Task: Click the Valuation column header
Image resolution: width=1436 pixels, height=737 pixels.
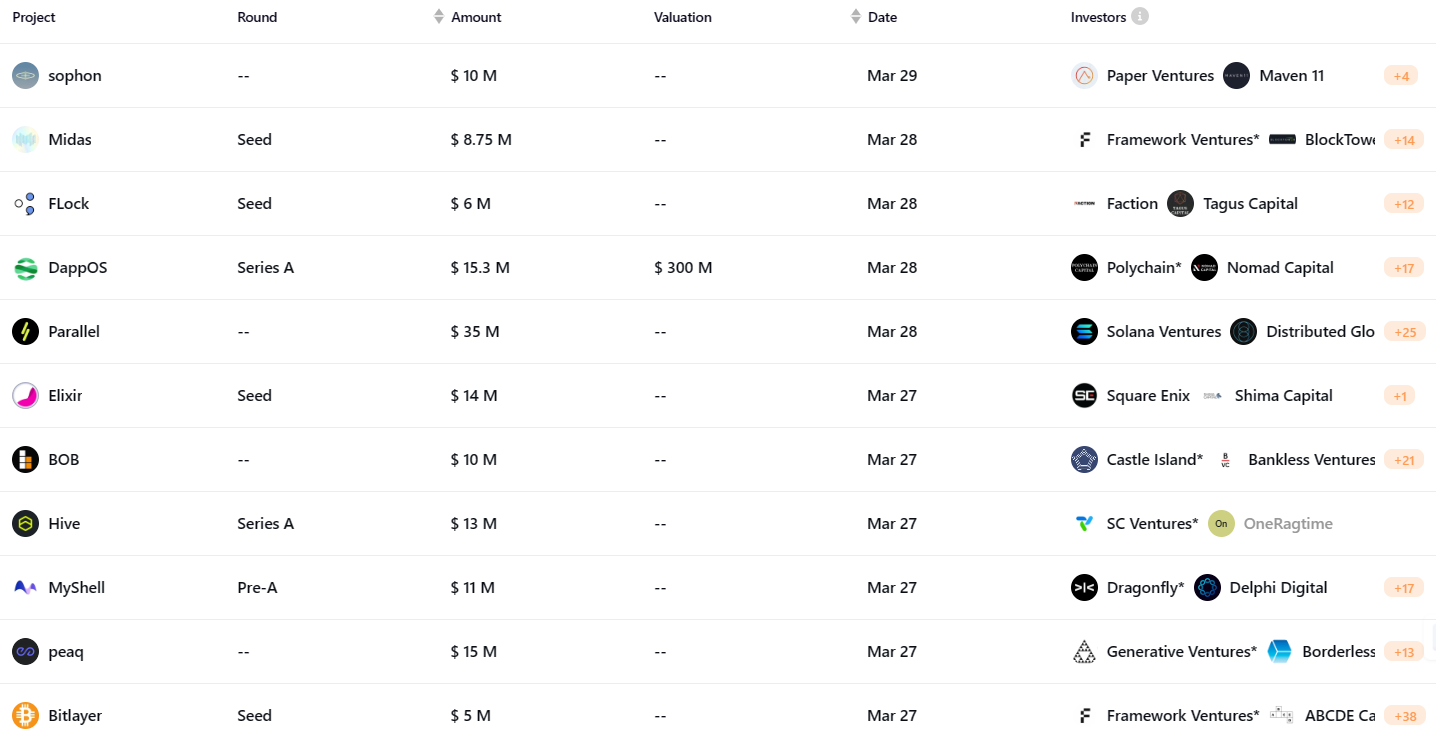Action: pos(683,17)
